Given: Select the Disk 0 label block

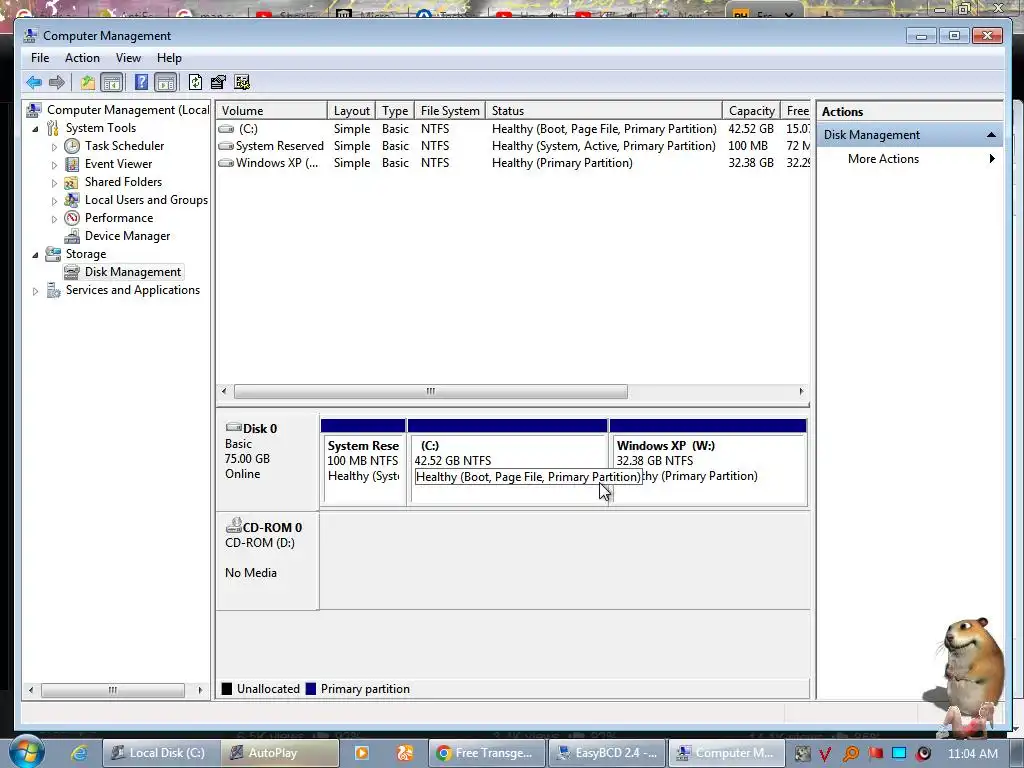Looking at the screenshot, I should 268,461.
